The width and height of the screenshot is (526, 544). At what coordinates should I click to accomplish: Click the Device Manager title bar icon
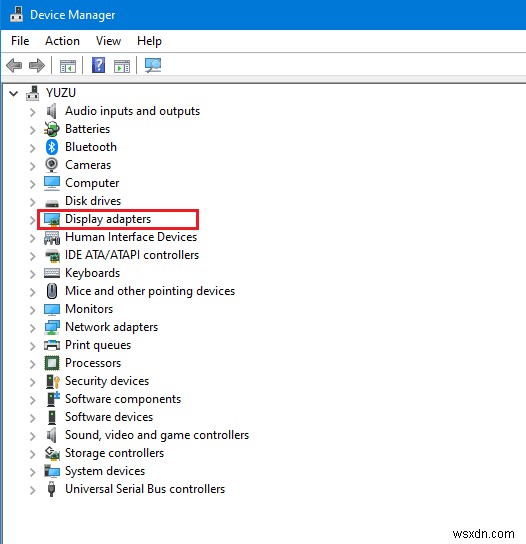(16, 14)
